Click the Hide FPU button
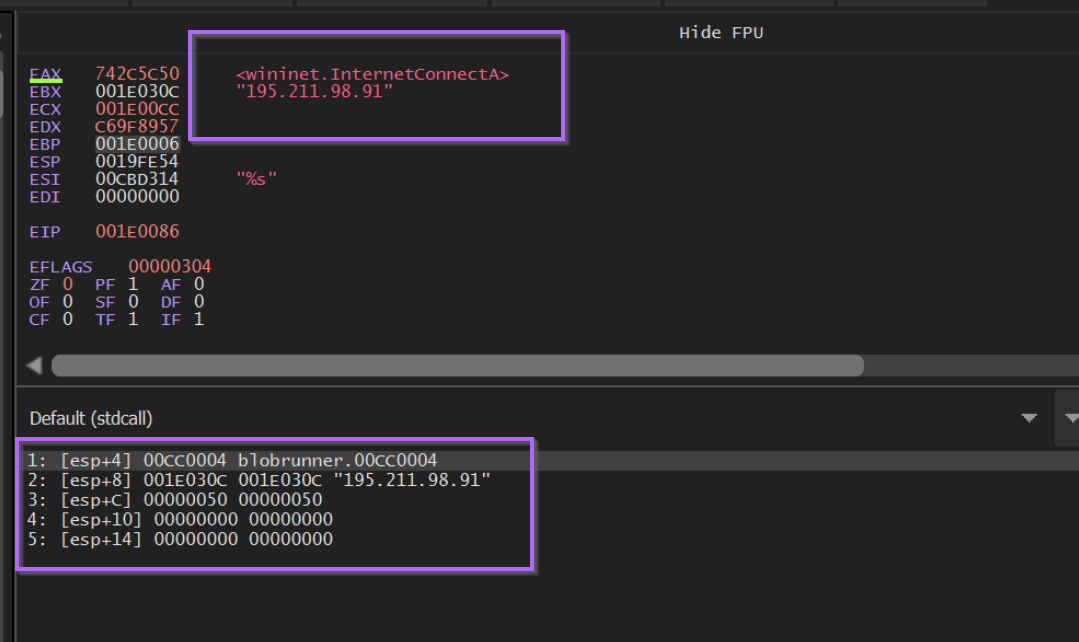Screen dimensions: 1079x642 pyautogui.click(x=720, y=33)
